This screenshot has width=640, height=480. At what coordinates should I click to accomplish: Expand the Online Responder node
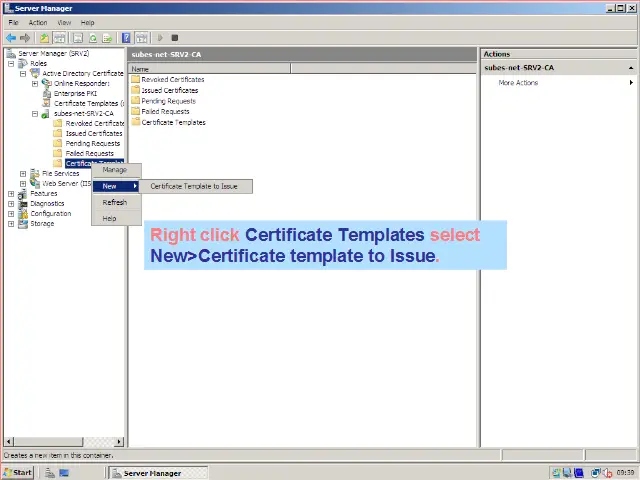click(35, 83)
